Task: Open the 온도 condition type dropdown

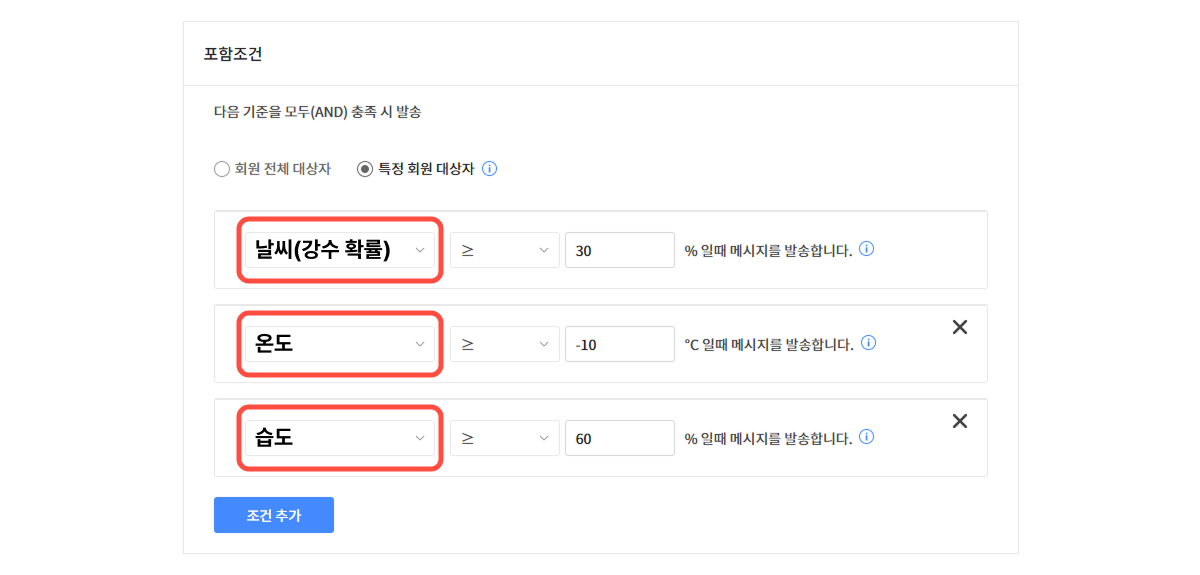Action: coord(340,344)
